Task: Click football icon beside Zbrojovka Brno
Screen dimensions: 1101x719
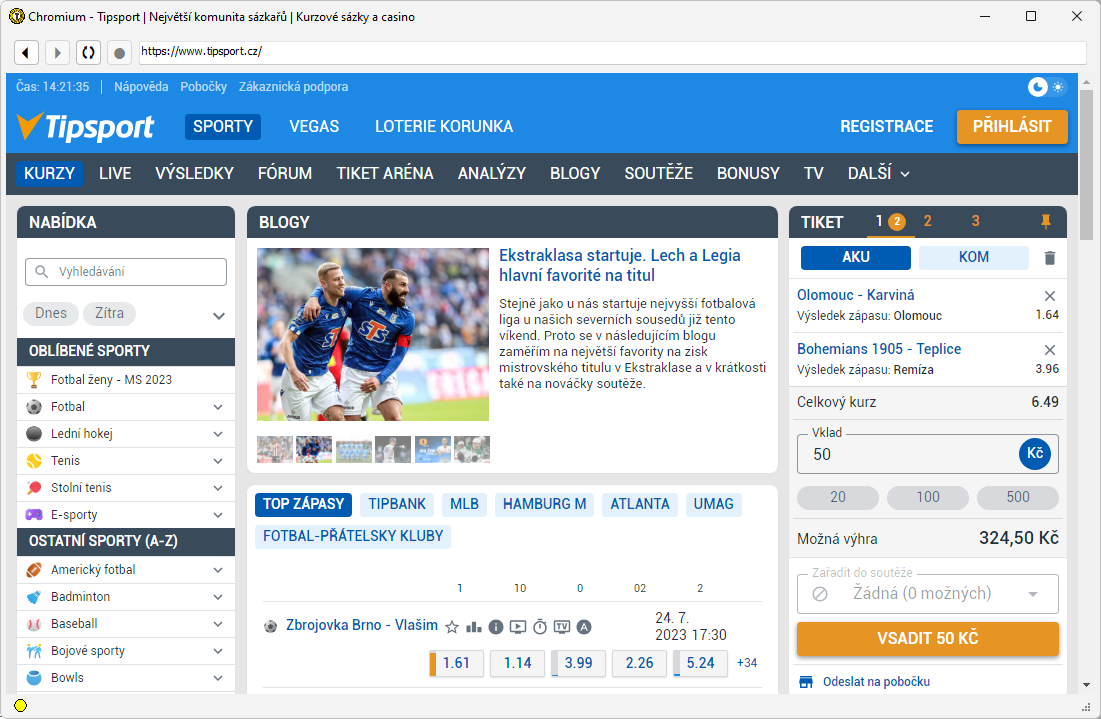Action: coord(270,626)
